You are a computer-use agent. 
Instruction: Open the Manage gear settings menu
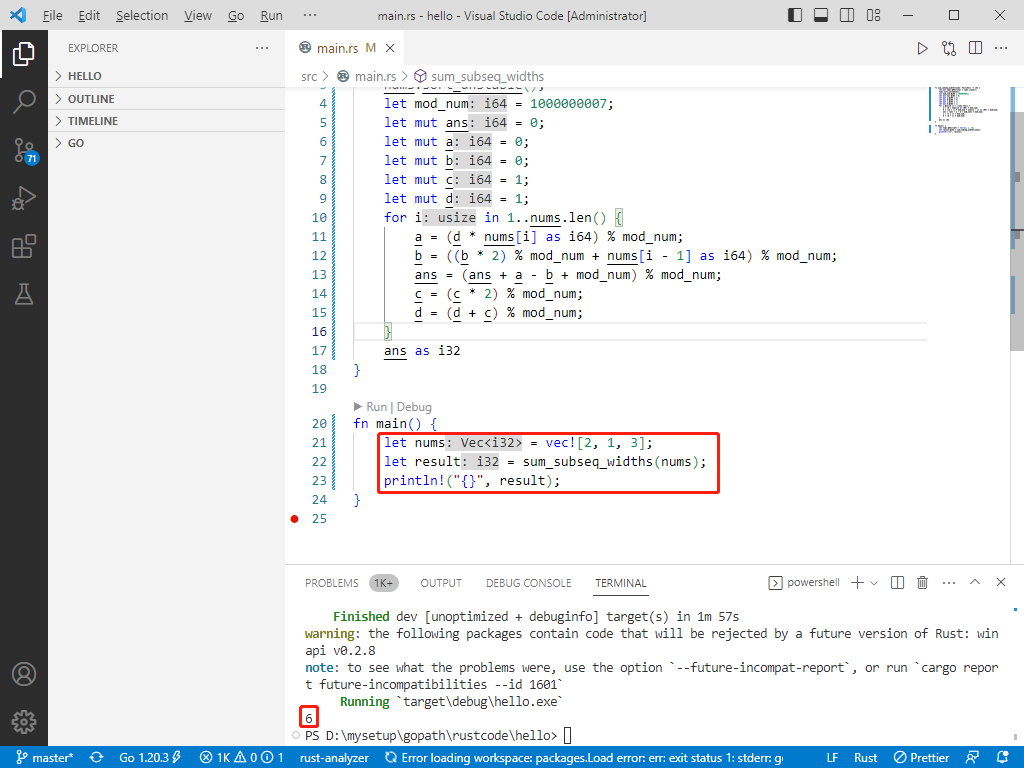coord(24,722)
